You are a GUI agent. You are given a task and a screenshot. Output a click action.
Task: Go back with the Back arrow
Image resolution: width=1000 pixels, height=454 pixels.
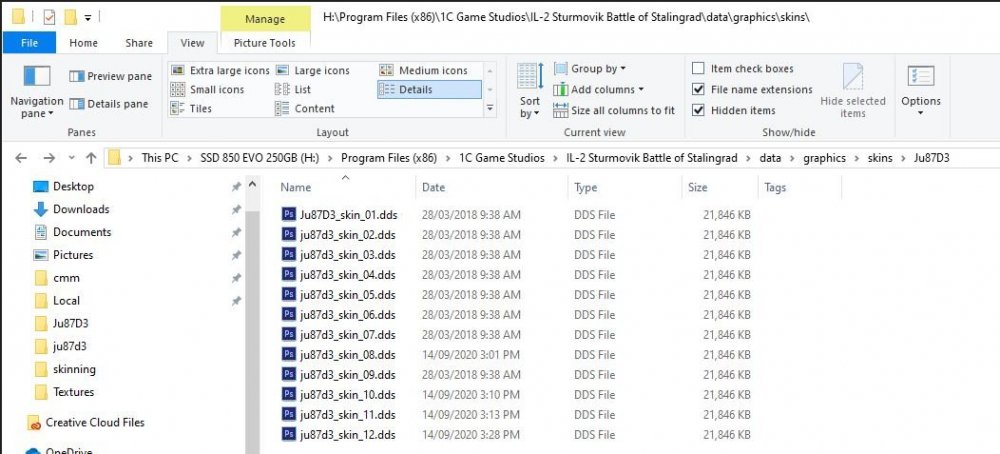(21, 157)
